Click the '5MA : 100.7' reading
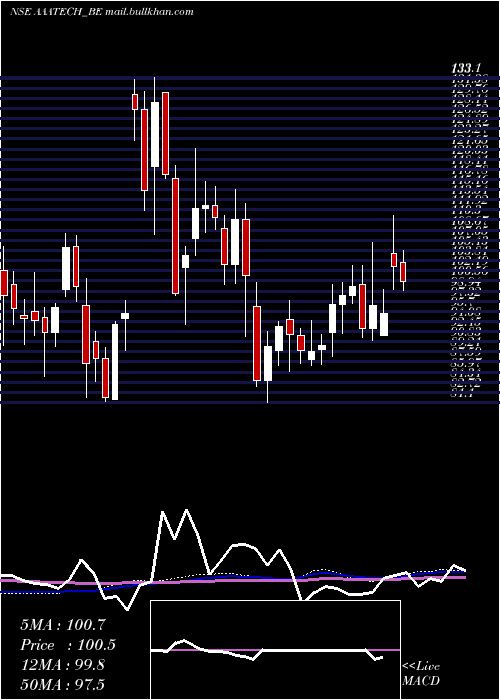This screenshot has width=500, height=700. pyautogui.click(x=62, y=625)
